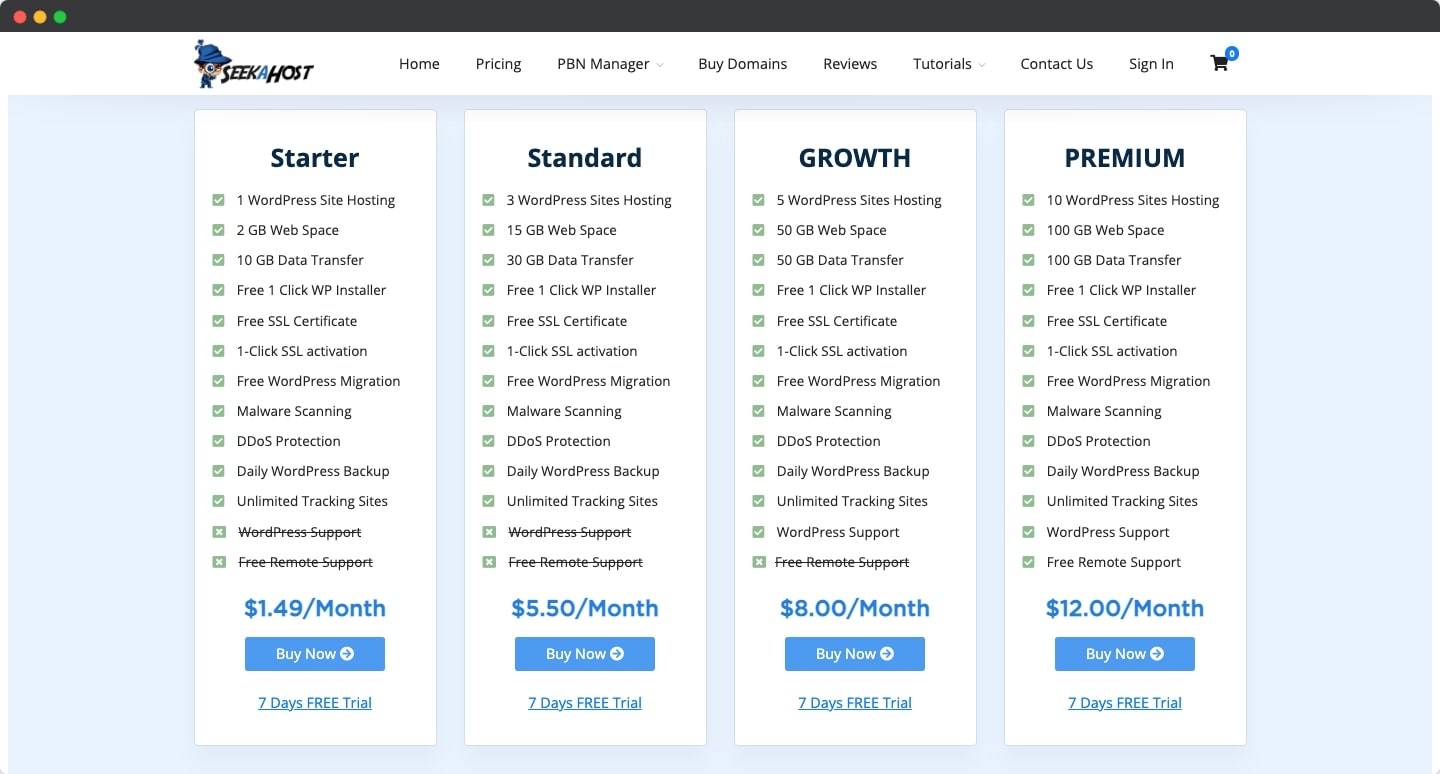Click the green checkmark beside Starter's Malware Scanning
Image resolution: width=1440 pixels, height=774 pixels.
(x=218, y=411)
